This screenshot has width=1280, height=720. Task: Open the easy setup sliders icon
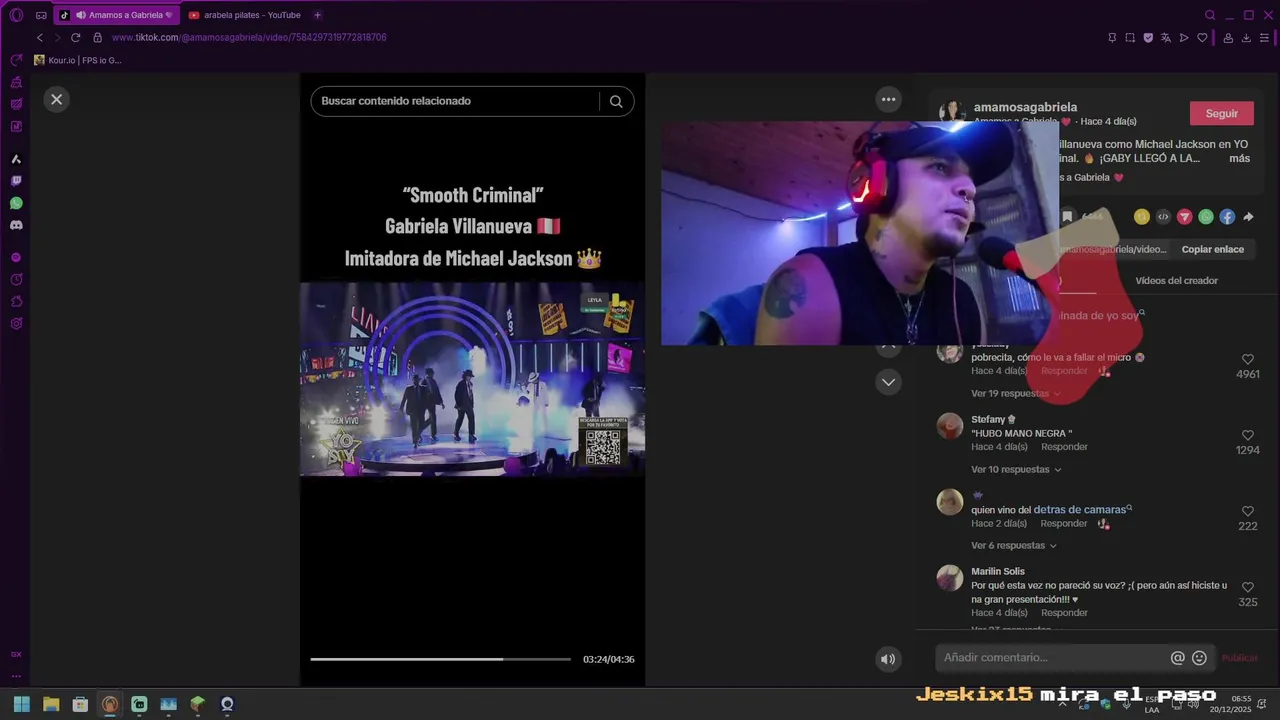(x=1265, y=38)
